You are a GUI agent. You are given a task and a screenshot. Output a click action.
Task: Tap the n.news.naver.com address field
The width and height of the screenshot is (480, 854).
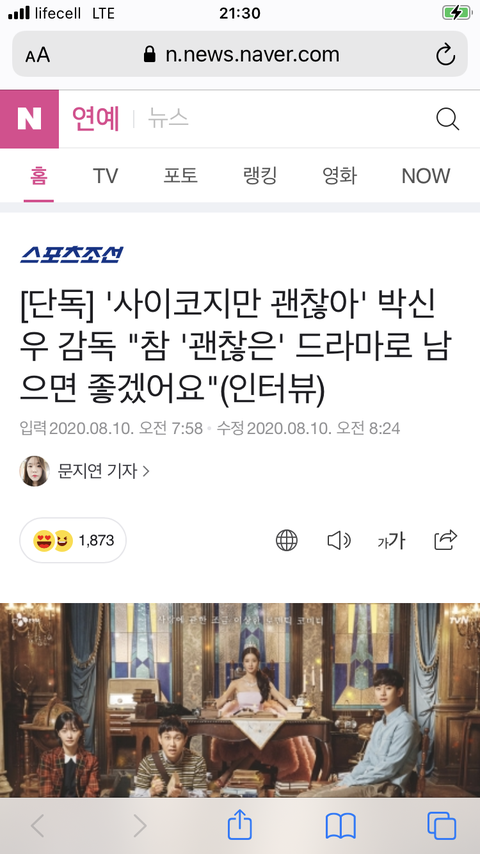pyautogui.click(x=240, y=54)
